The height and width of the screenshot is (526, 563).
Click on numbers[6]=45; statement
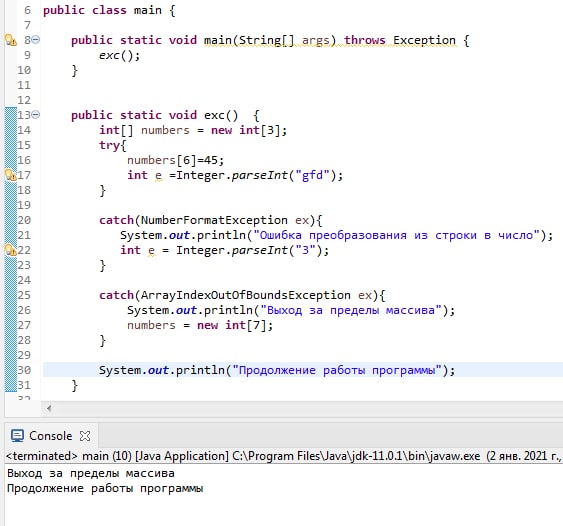(176, 160)
